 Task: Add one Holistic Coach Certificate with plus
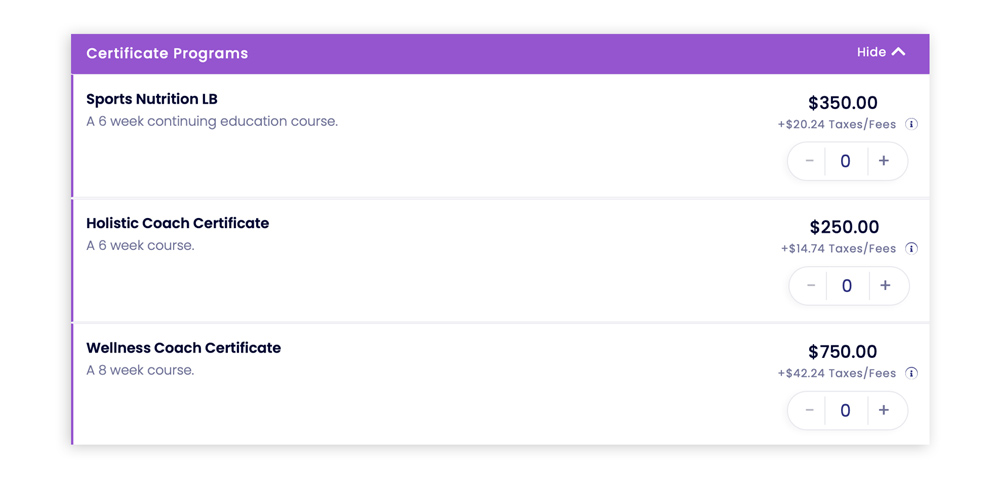[885, 286]
